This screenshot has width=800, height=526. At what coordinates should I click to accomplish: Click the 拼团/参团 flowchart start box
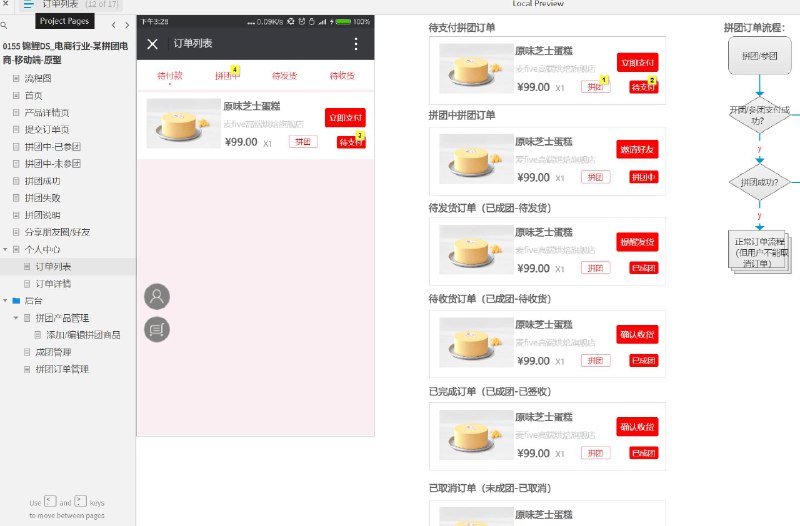(x=760, y=56)
